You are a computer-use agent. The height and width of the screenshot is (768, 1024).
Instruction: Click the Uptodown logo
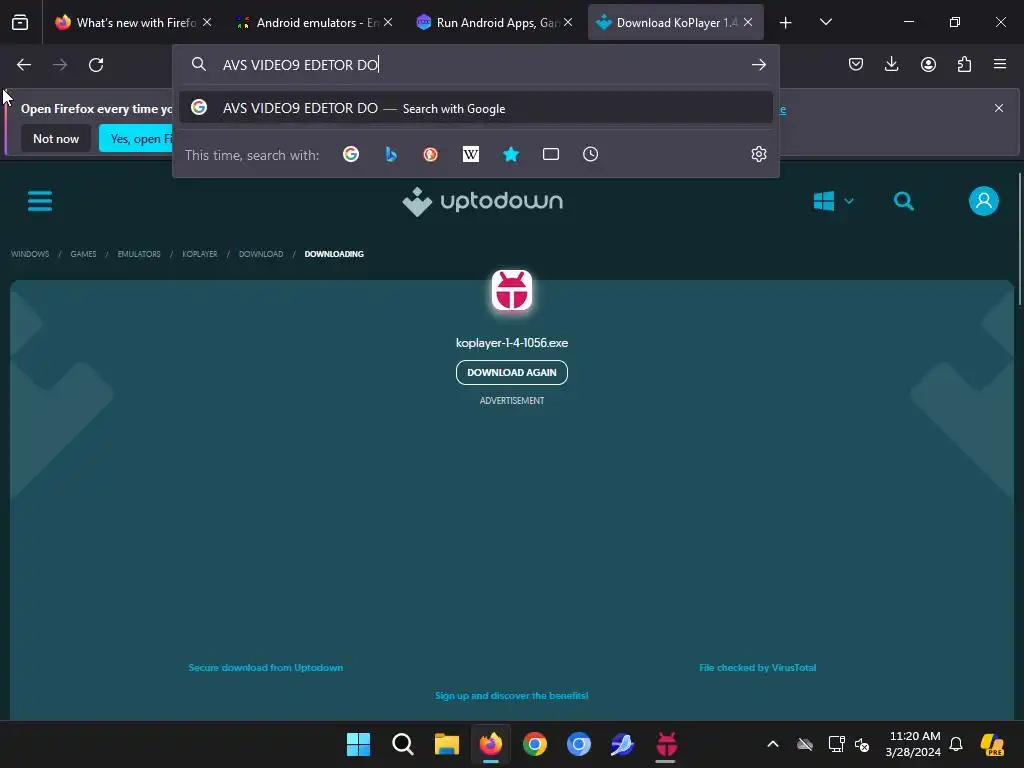[483, 201]
